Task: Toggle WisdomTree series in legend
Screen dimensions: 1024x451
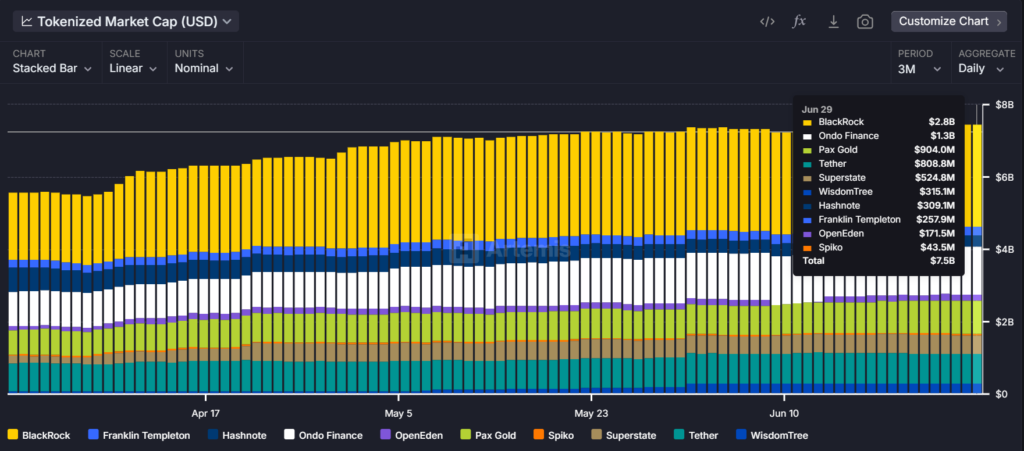Action: point(771,435)
